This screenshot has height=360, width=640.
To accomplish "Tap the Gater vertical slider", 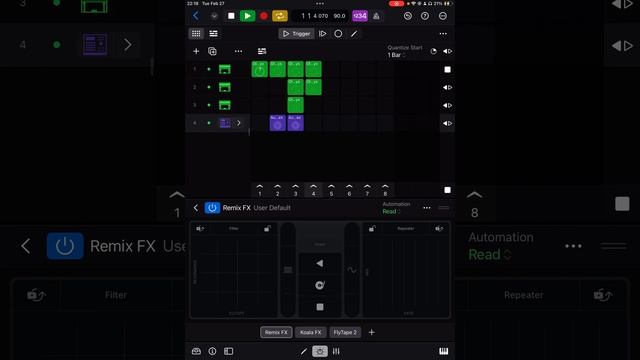I will point(288,270).
